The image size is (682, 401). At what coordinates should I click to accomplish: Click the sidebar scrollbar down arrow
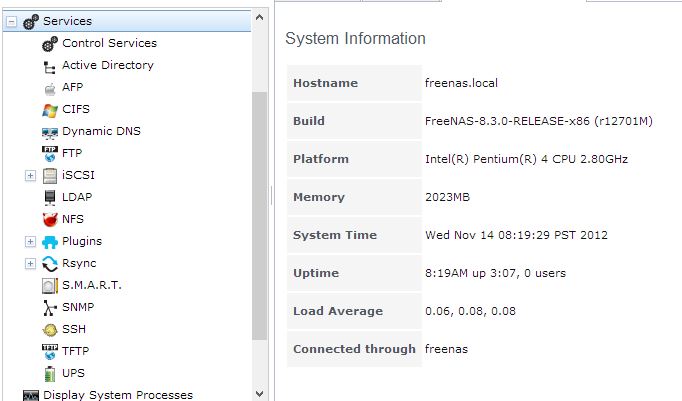(260, 394)
